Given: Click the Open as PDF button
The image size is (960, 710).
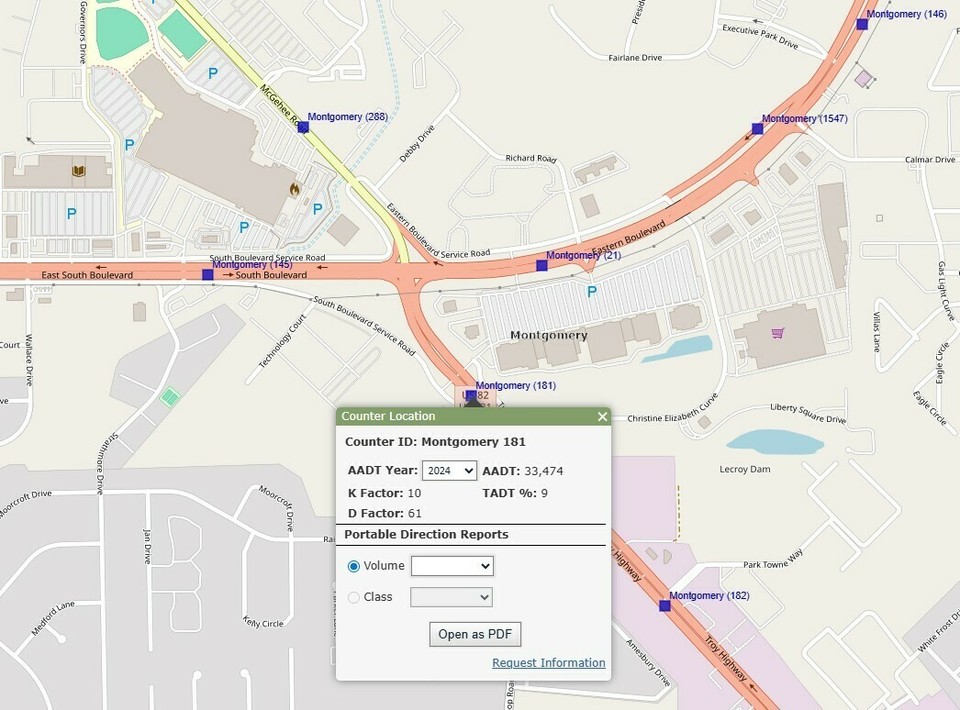Looking at the screenshot, I should pos(475,634).
